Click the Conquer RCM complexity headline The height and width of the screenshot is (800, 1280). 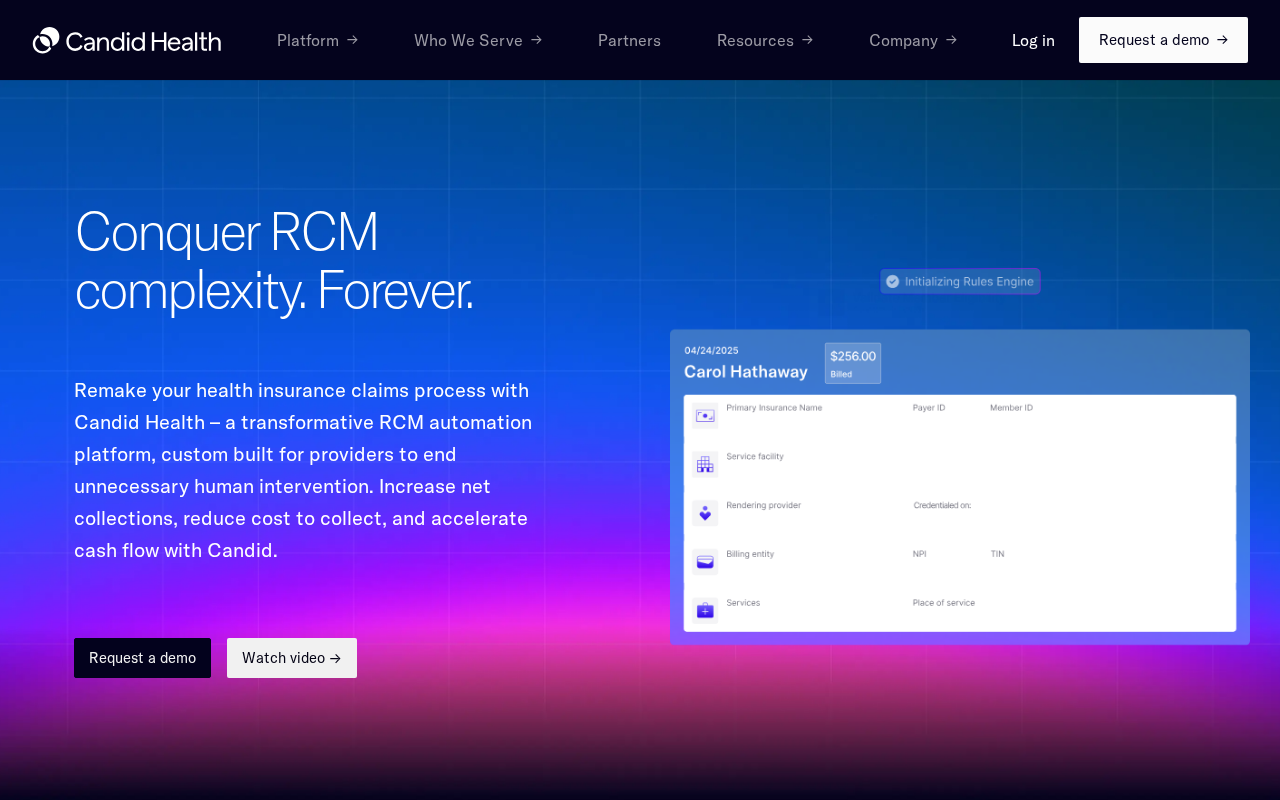(x=274, y=260)
